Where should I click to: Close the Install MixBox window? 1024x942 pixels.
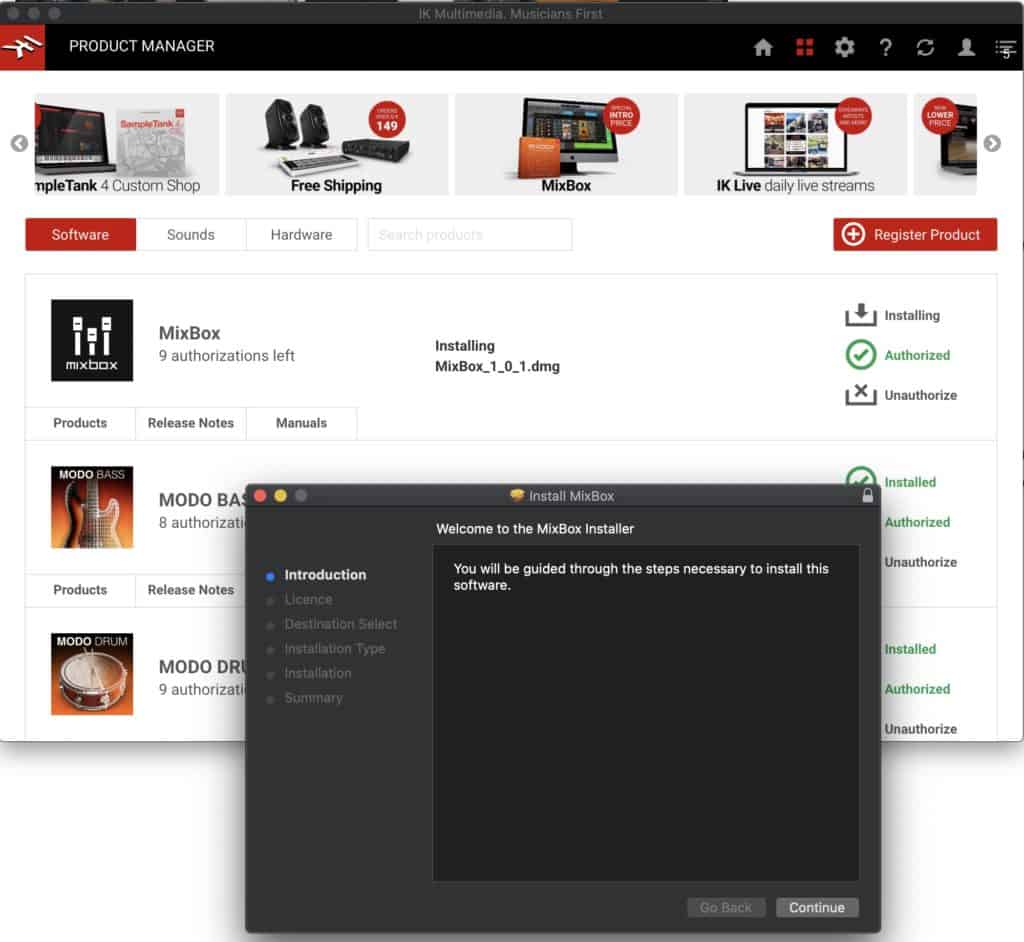(260, 496)
